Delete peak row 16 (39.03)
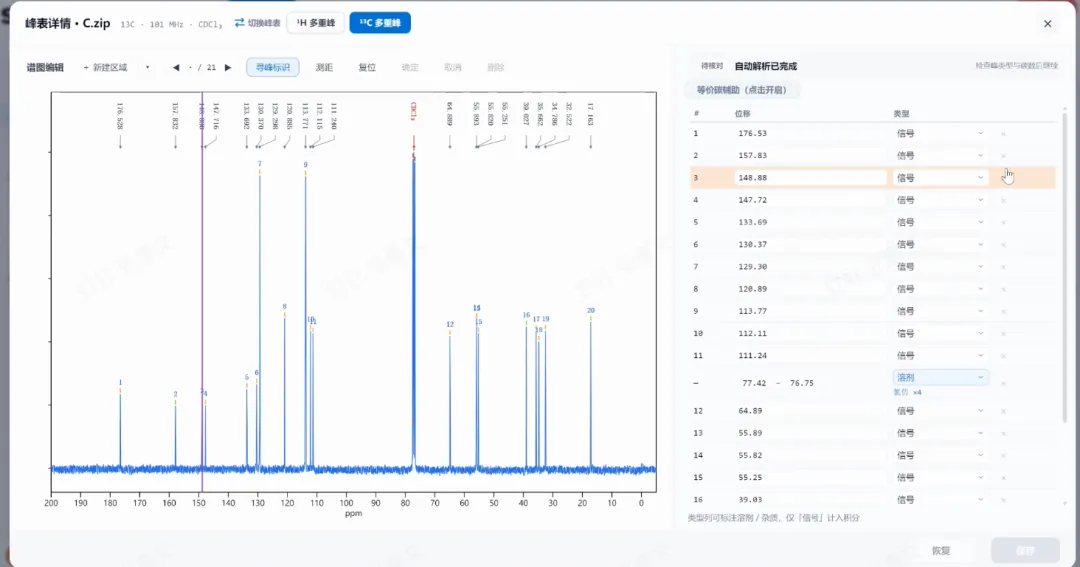The height and width of the screenshot is (567, 1080). point(1004,499)
